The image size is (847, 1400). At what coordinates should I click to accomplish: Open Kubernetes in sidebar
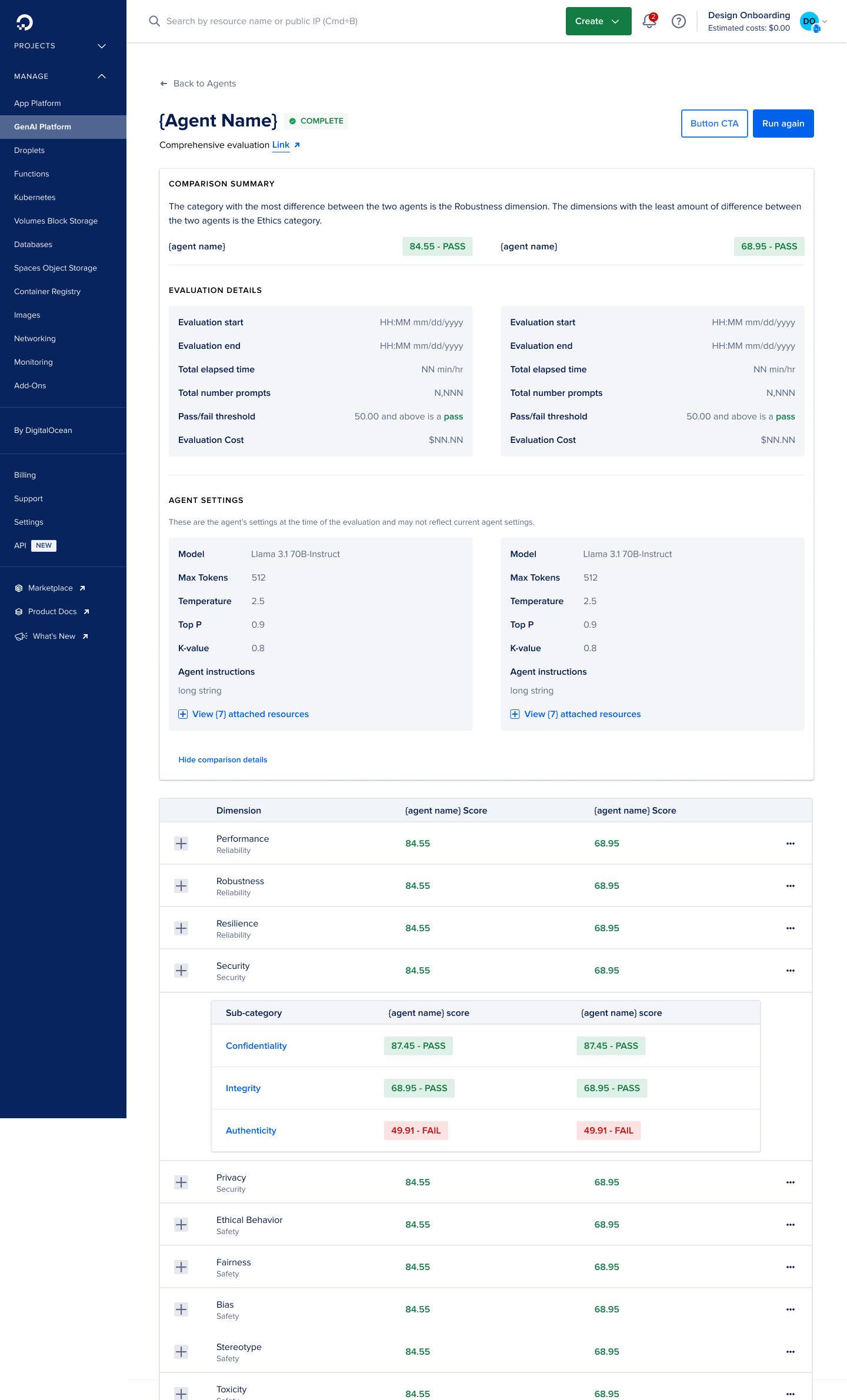[x=35, y=198]
